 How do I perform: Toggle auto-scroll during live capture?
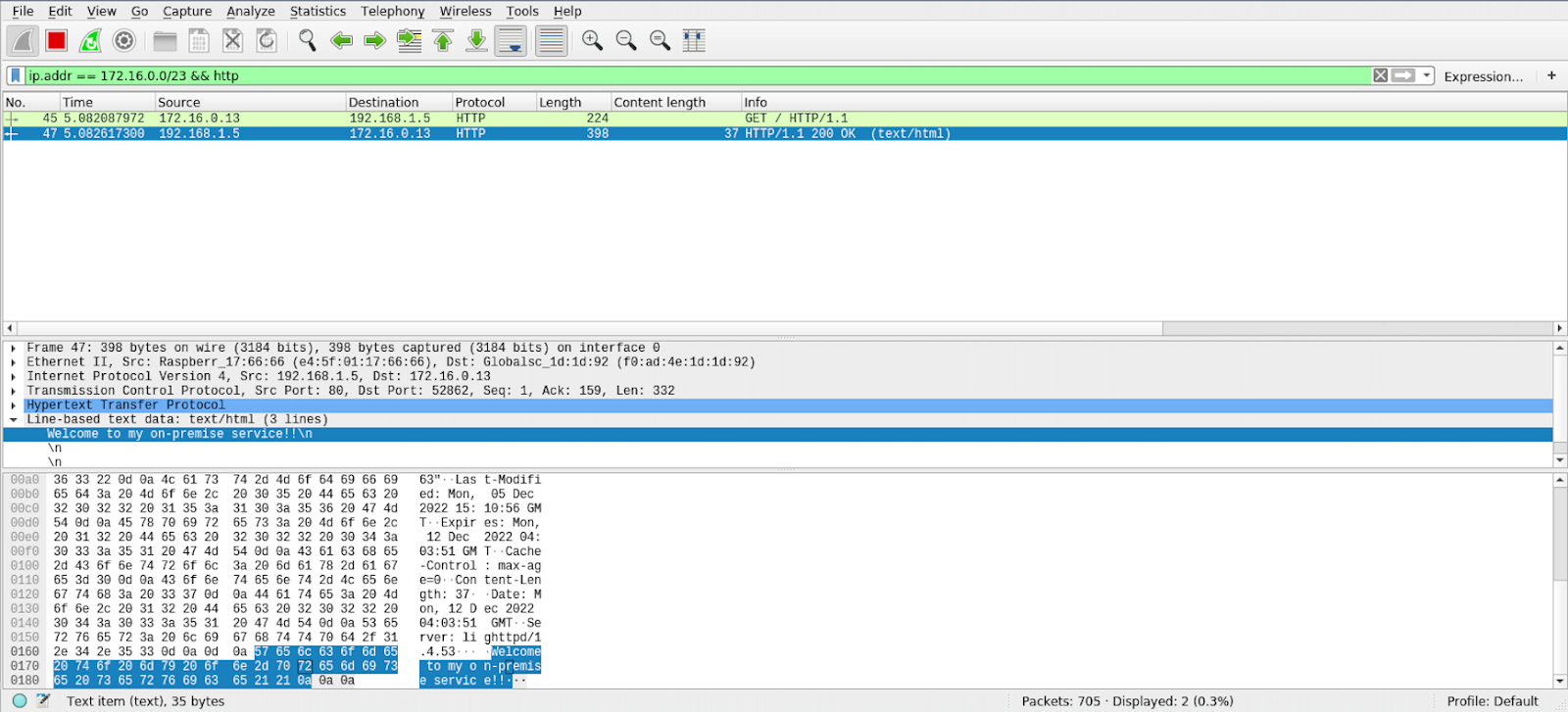(511, 41)
